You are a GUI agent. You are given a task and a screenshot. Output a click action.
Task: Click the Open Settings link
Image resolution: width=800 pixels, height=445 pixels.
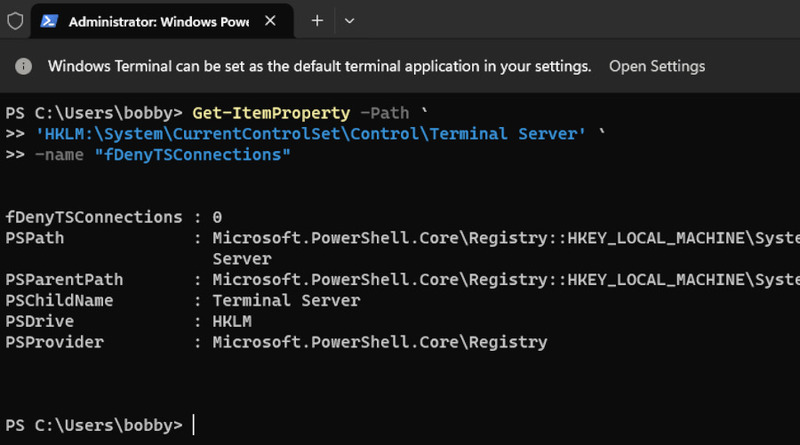point(657,67)
